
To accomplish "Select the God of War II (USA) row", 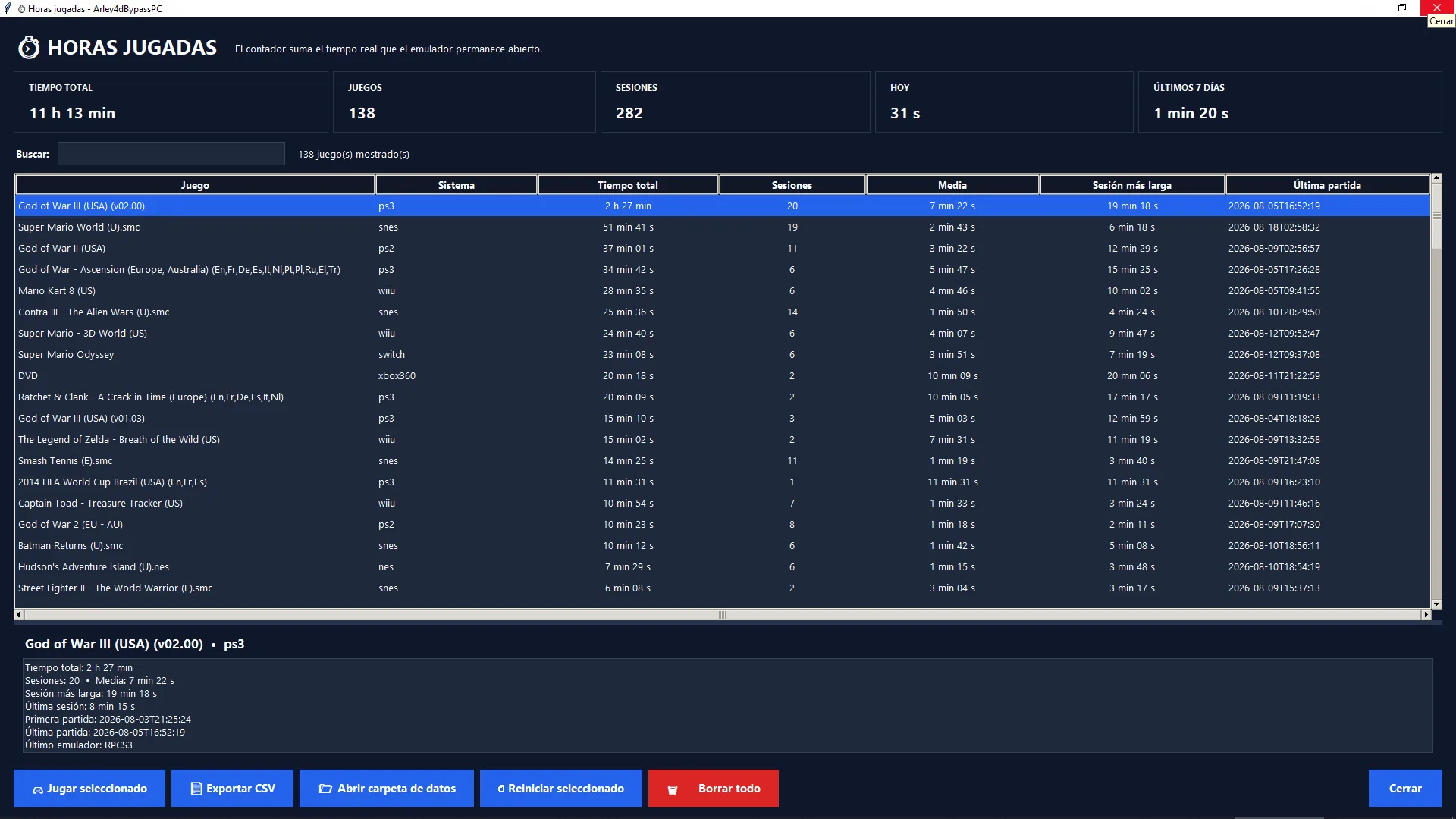I will coord(723,248).
